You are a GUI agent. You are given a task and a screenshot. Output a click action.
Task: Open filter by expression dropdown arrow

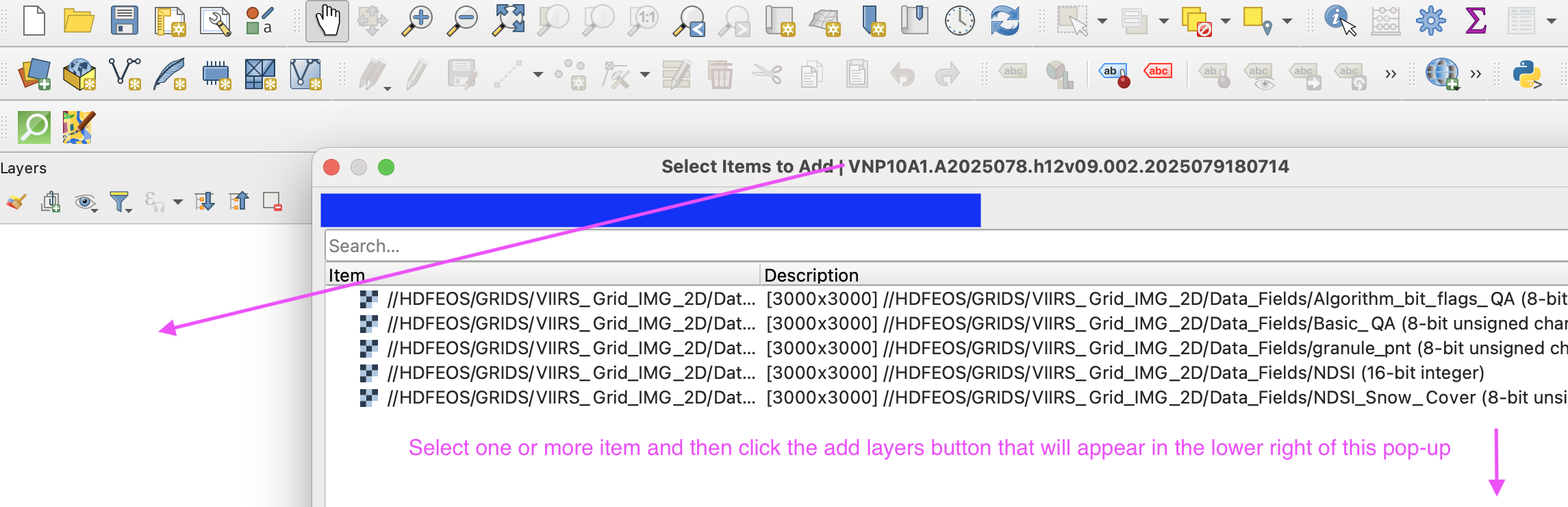tap(178, 202)
